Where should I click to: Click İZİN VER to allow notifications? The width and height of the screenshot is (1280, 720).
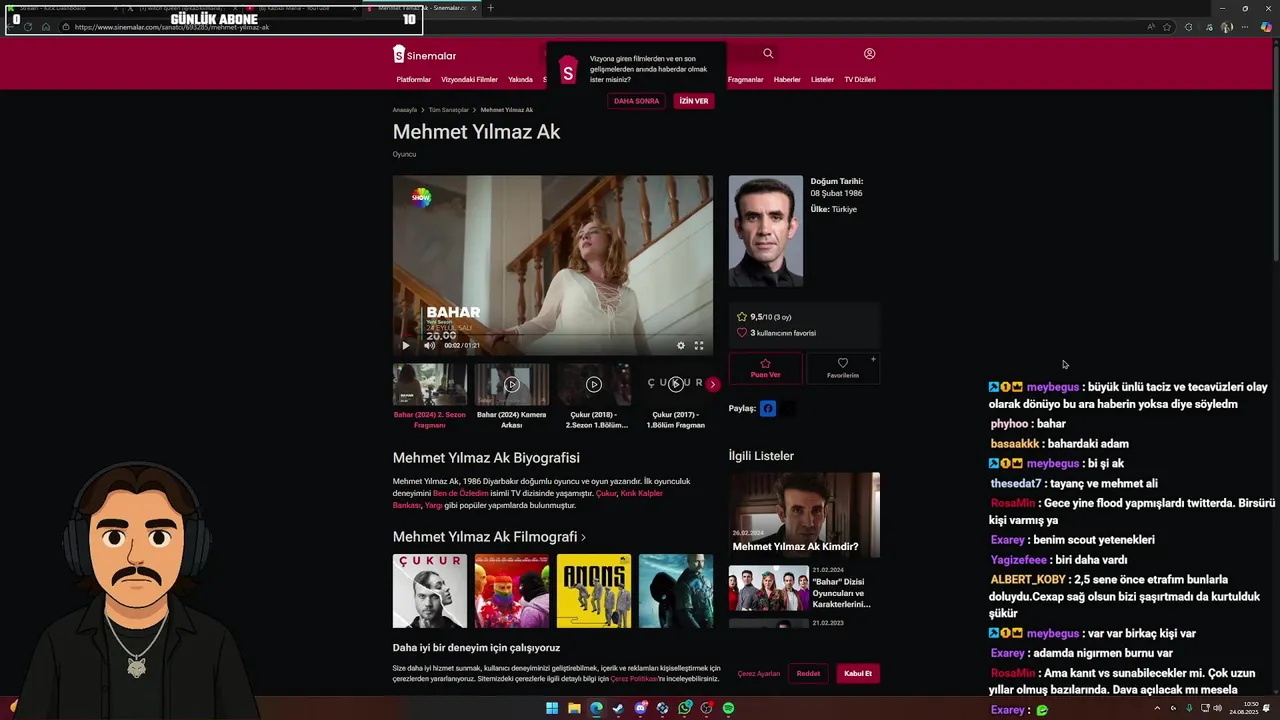point(694,101)
